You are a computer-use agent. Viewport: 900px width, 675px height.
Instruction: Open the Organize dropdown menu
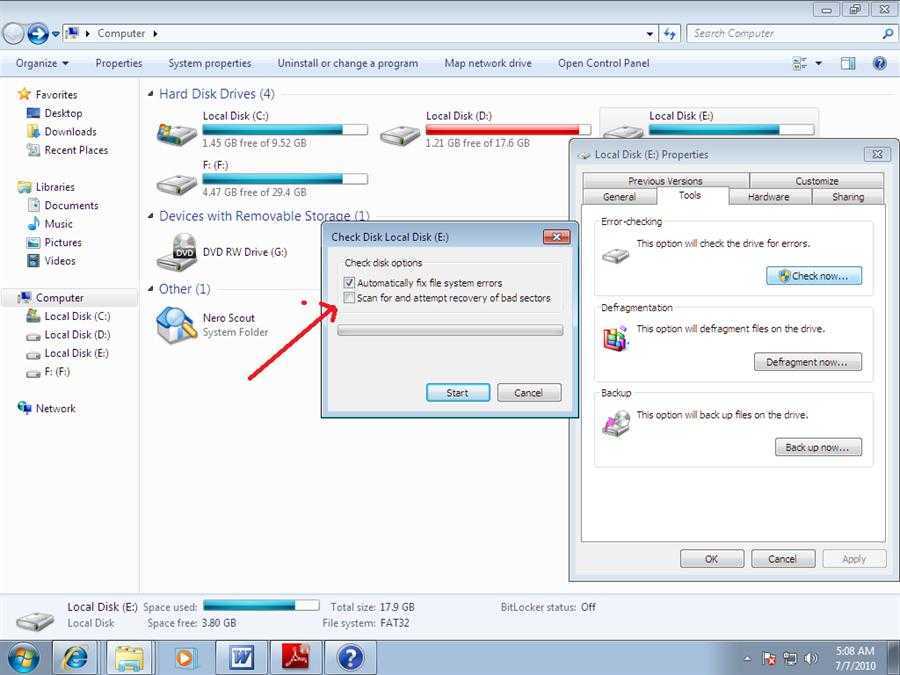(x=42, y=63)
